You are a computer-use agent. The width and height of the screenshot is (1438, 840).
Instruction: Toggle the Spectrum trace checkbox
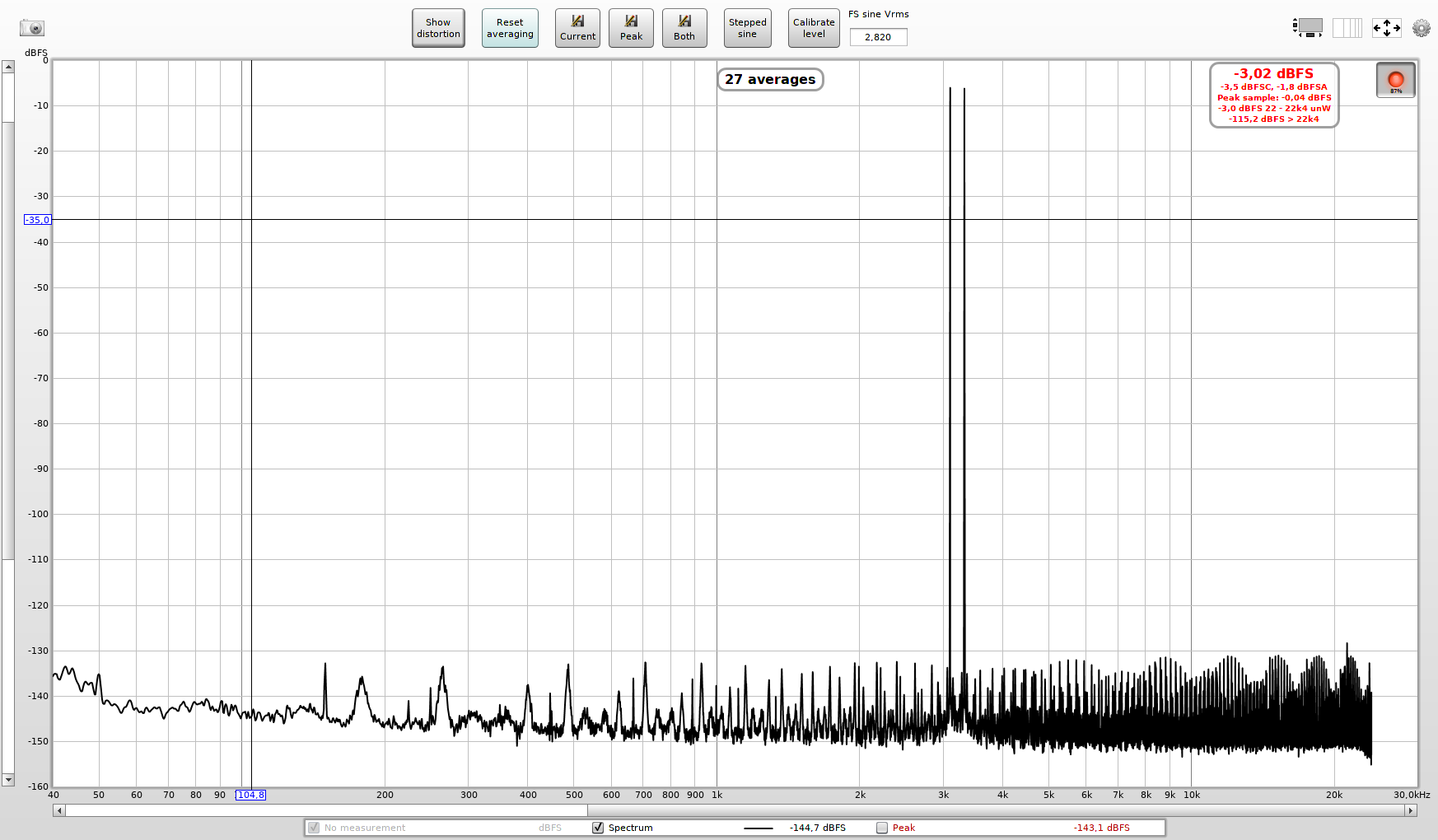coord(598,828)
